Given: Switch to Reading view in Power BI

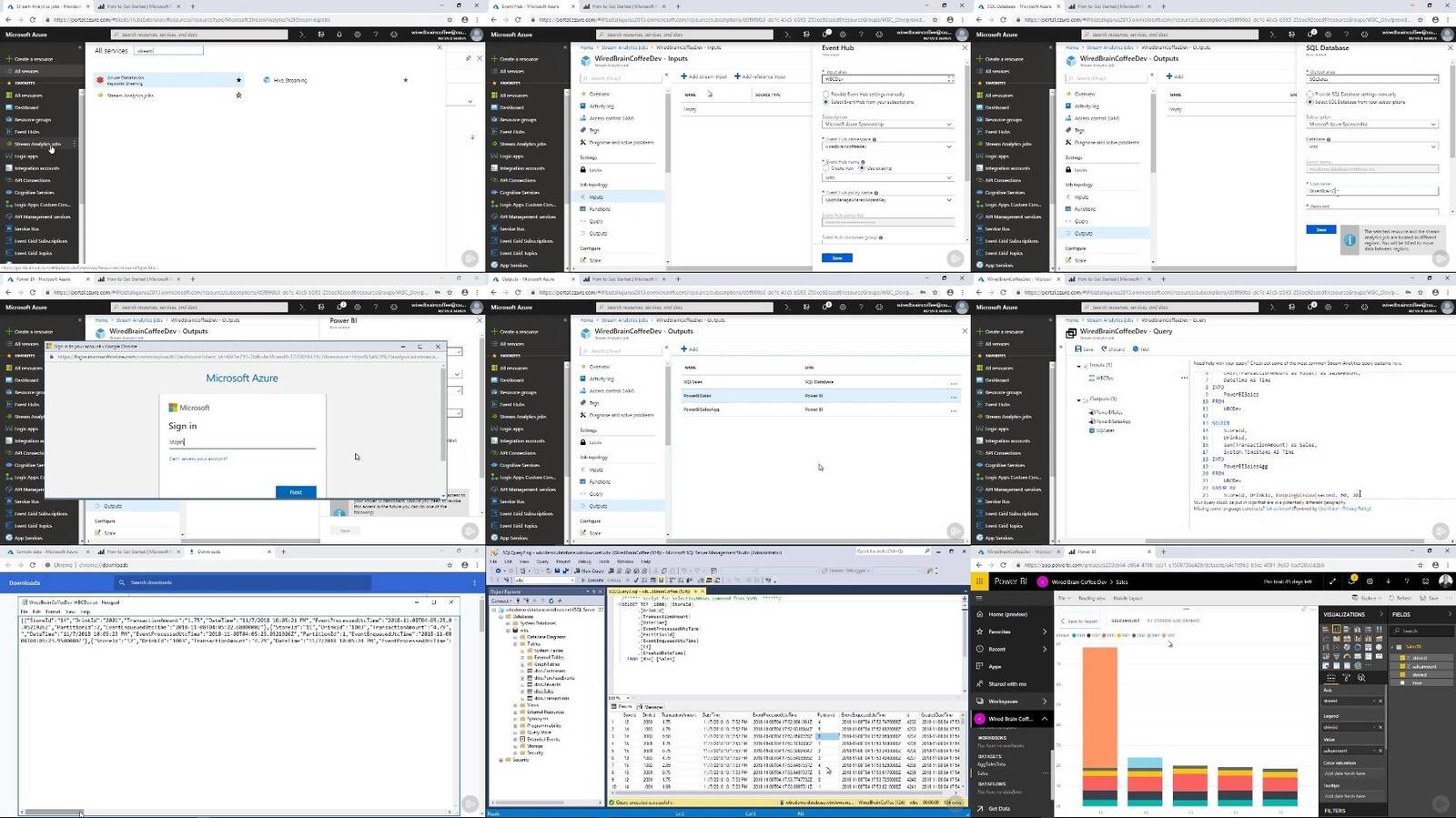Looking at the screenshot, I should click(1092, 598).
